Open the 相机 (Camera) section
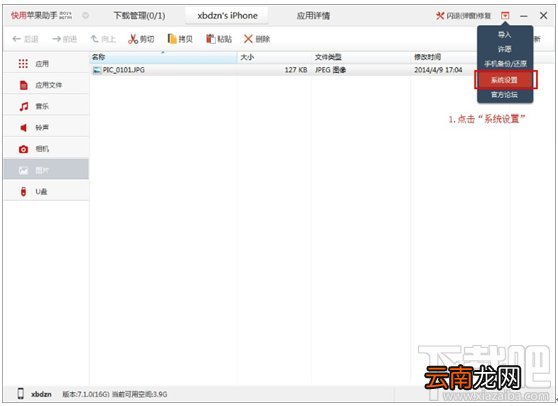The image size is (558, 406). pos(46,149)
